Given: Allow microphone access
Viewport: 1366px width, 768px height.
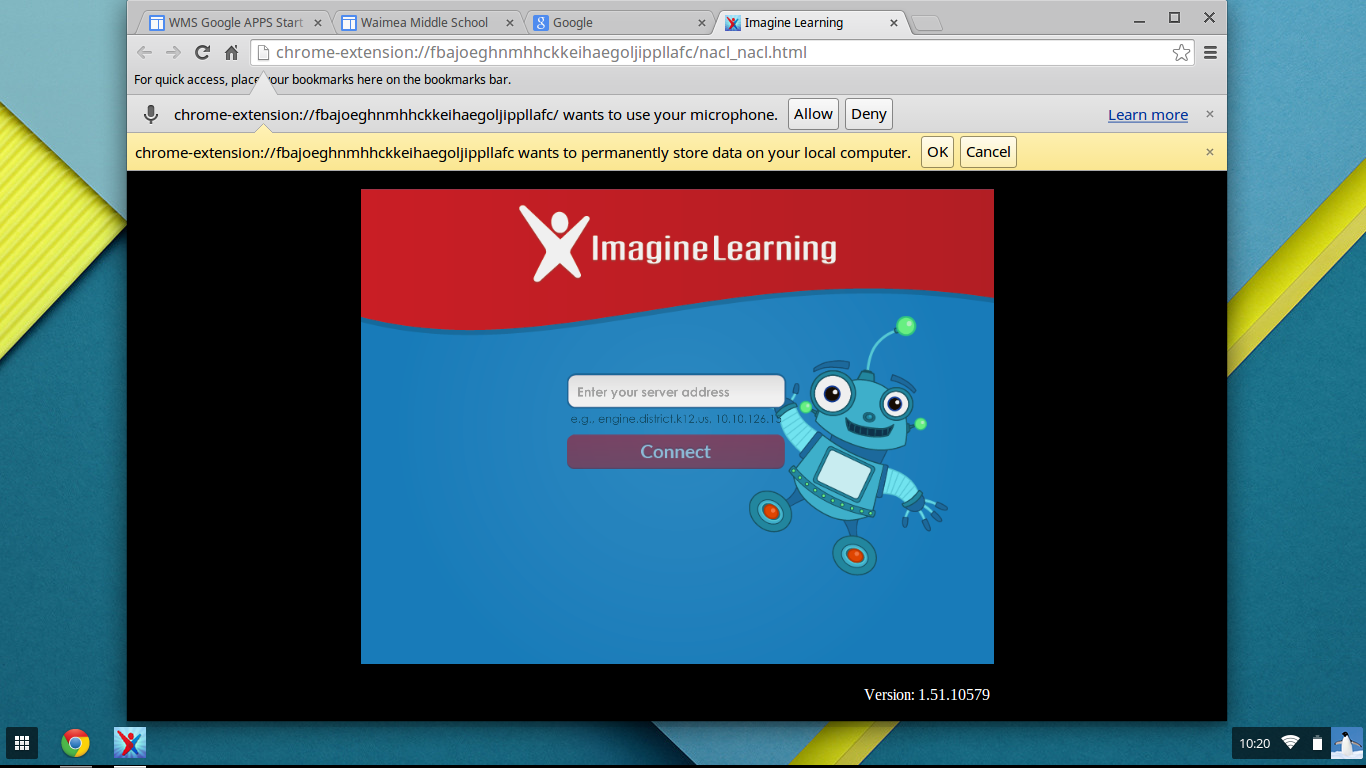Looking at the screenshot, I should tap(813, 114).
